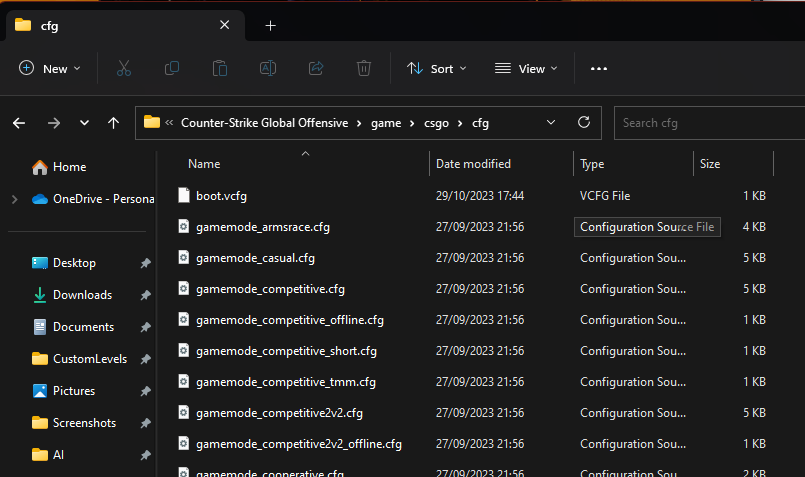Screen dimensions: 805x477
Task: Select gamemode_competitive2v2_offline.cfg file name
Action: coord(299,444)
